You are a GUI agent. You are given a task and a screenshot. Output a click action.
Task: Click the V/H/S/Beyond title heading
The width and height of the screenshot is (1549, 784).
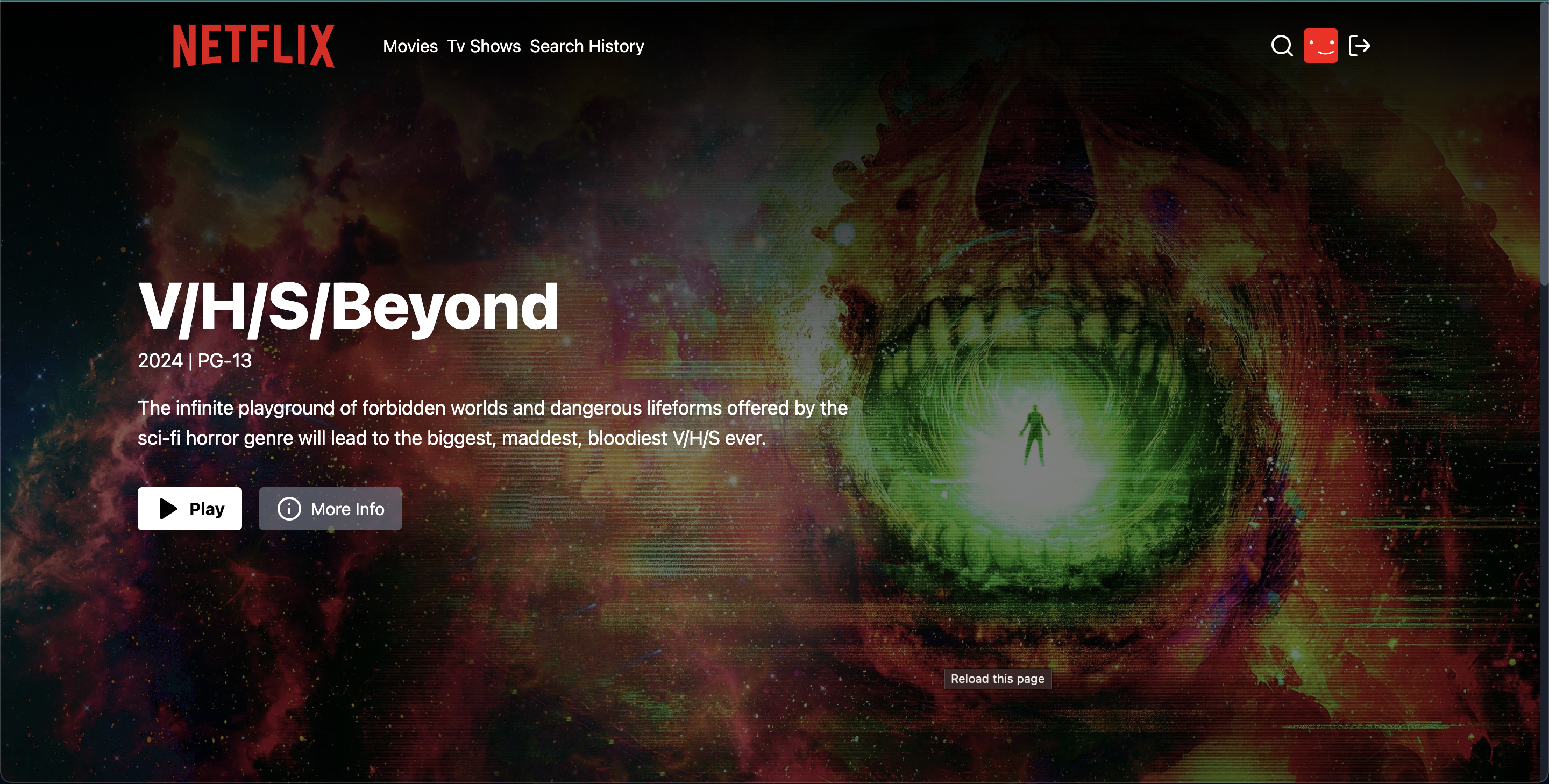[348, 307]
